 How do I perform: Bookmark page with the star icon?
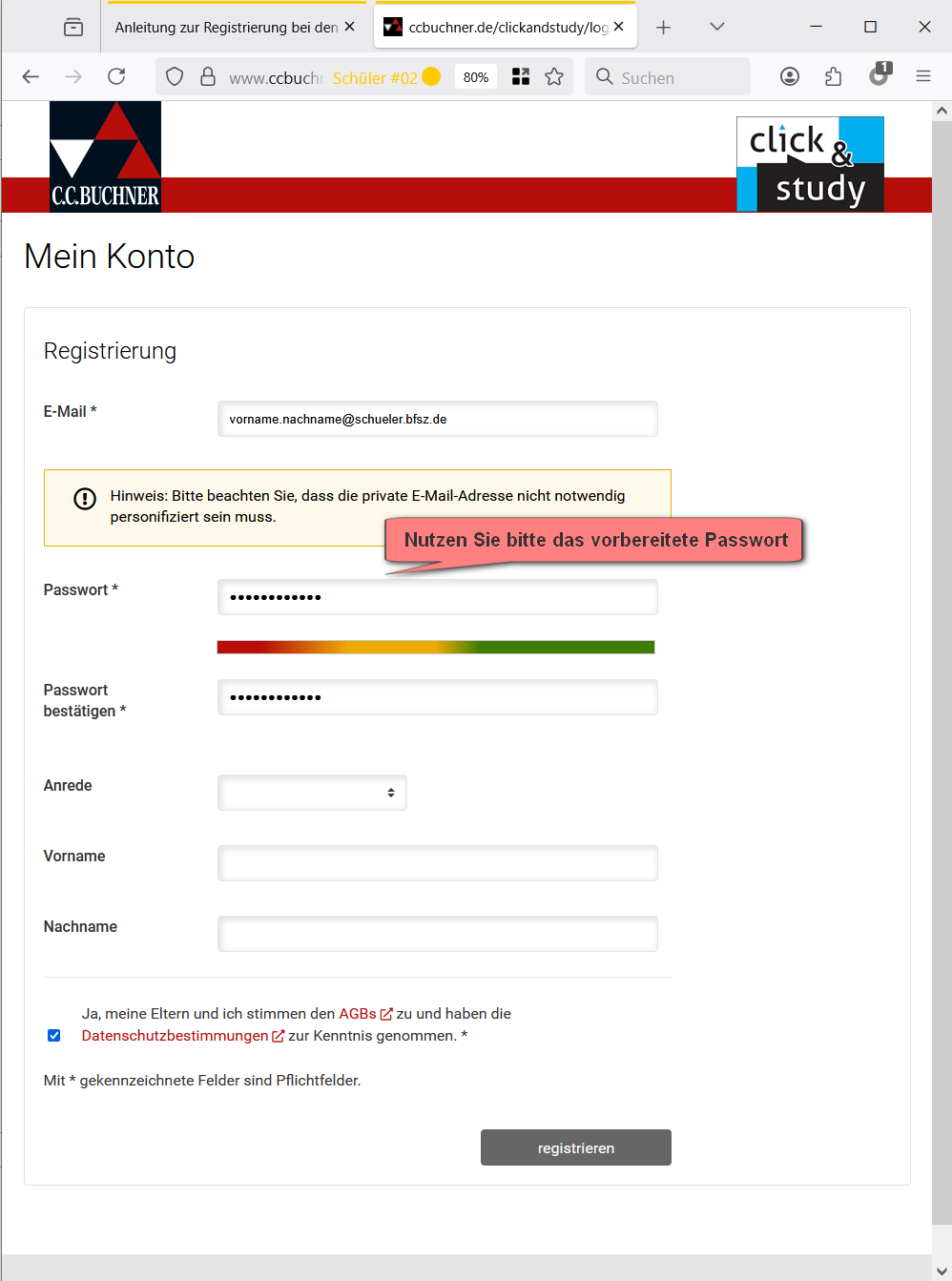(554, 77)
